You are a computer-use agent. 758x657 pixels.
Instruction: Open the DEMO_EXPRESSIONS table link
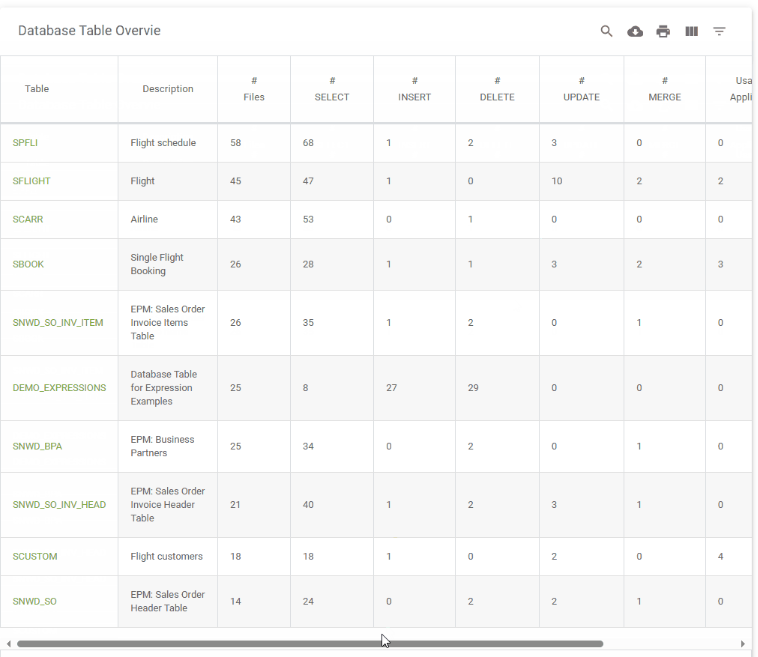point(59,388)
